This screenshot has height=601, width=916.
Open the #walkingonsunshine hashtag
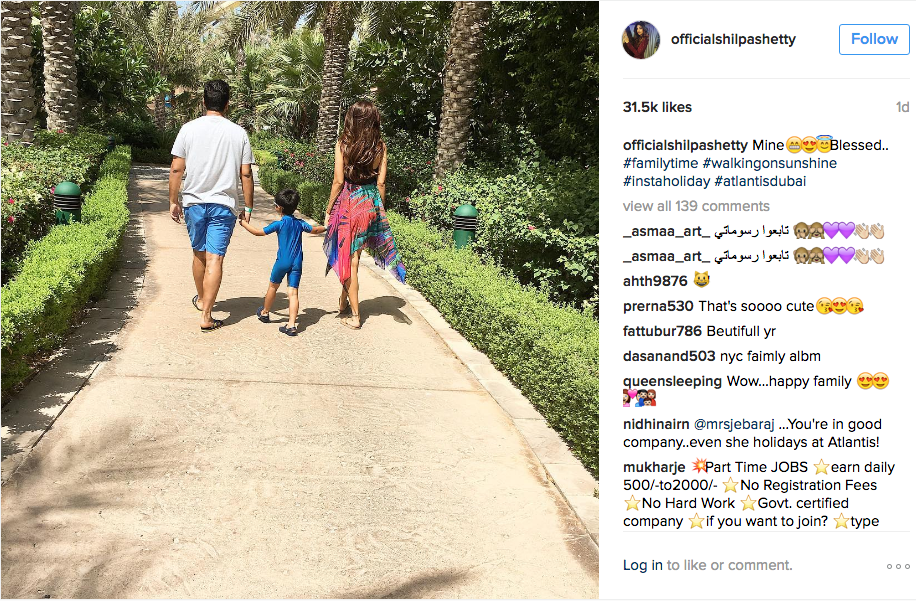[x=769, y=163]
